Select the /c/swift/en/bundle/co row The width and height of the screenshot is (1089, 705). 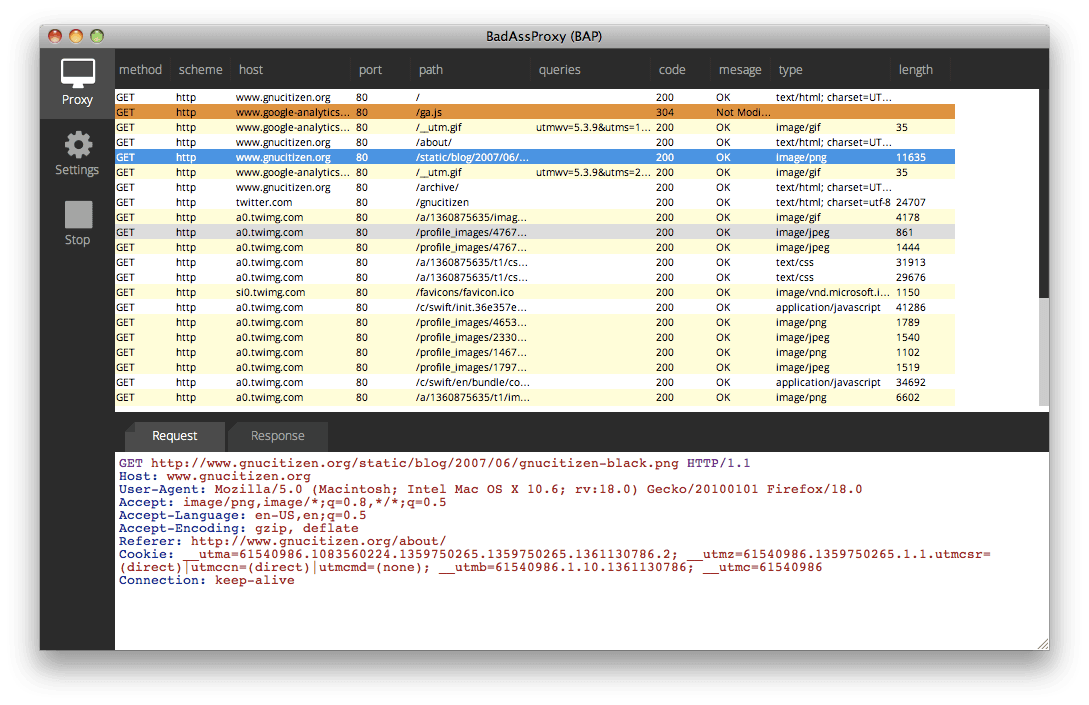[x=535, y=383]
